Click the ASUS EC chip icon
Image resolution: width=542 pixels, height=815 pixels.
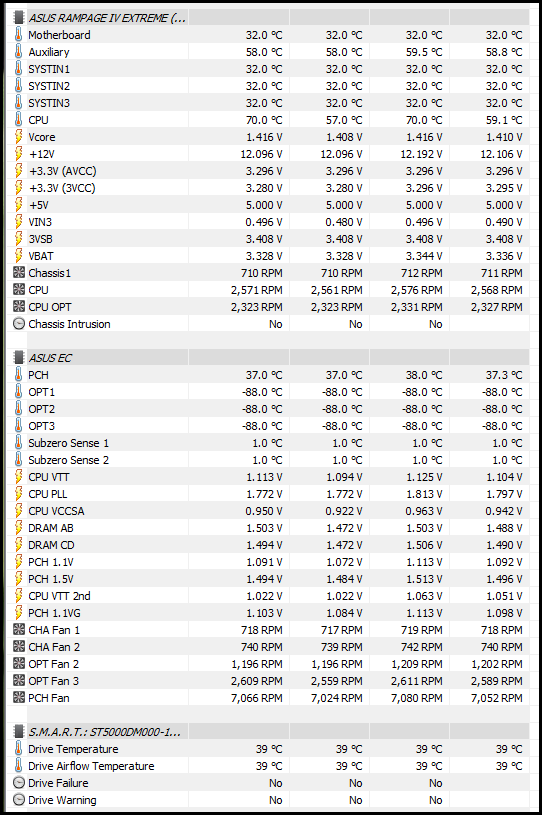point(19,358)
